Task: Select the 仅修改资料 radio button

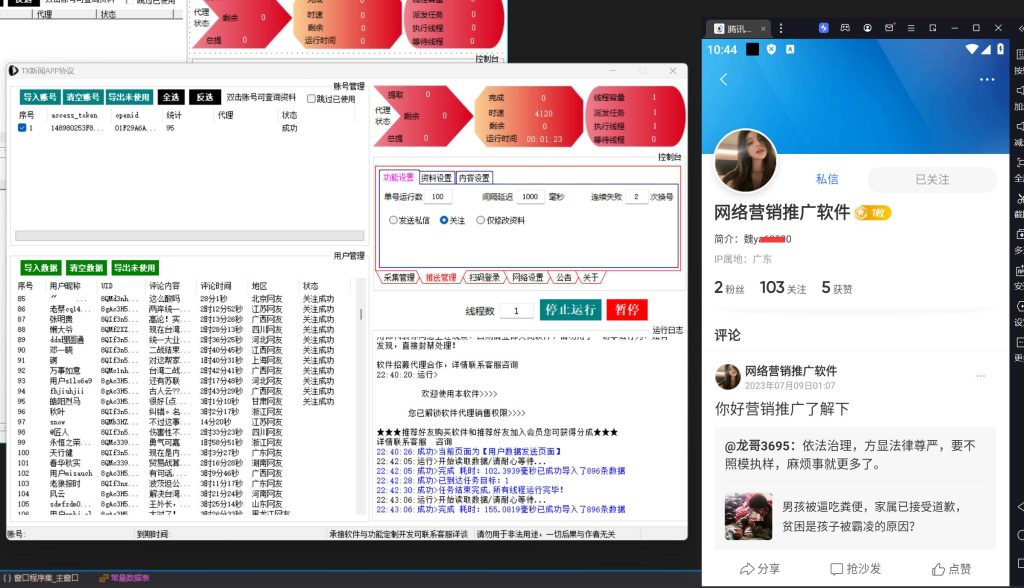Action: tap(481, 220)
